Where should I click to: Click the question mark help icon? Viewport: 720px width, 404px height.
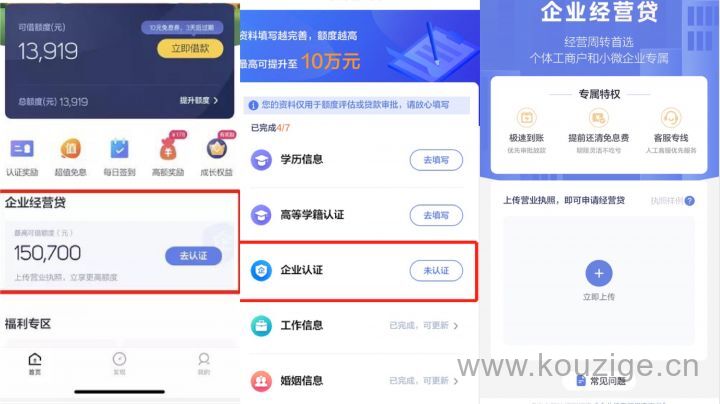click(689, 201)
